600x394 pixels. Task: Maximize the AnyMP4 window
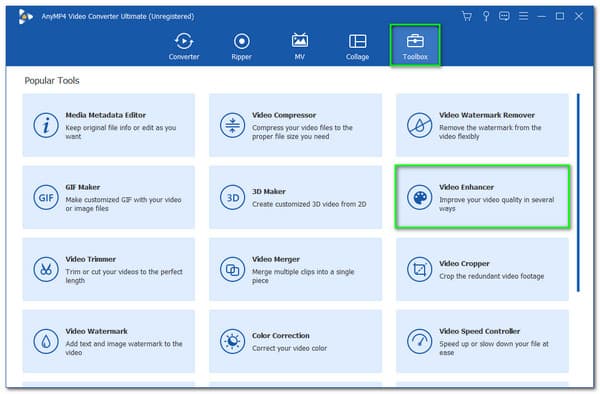point(560,16)
